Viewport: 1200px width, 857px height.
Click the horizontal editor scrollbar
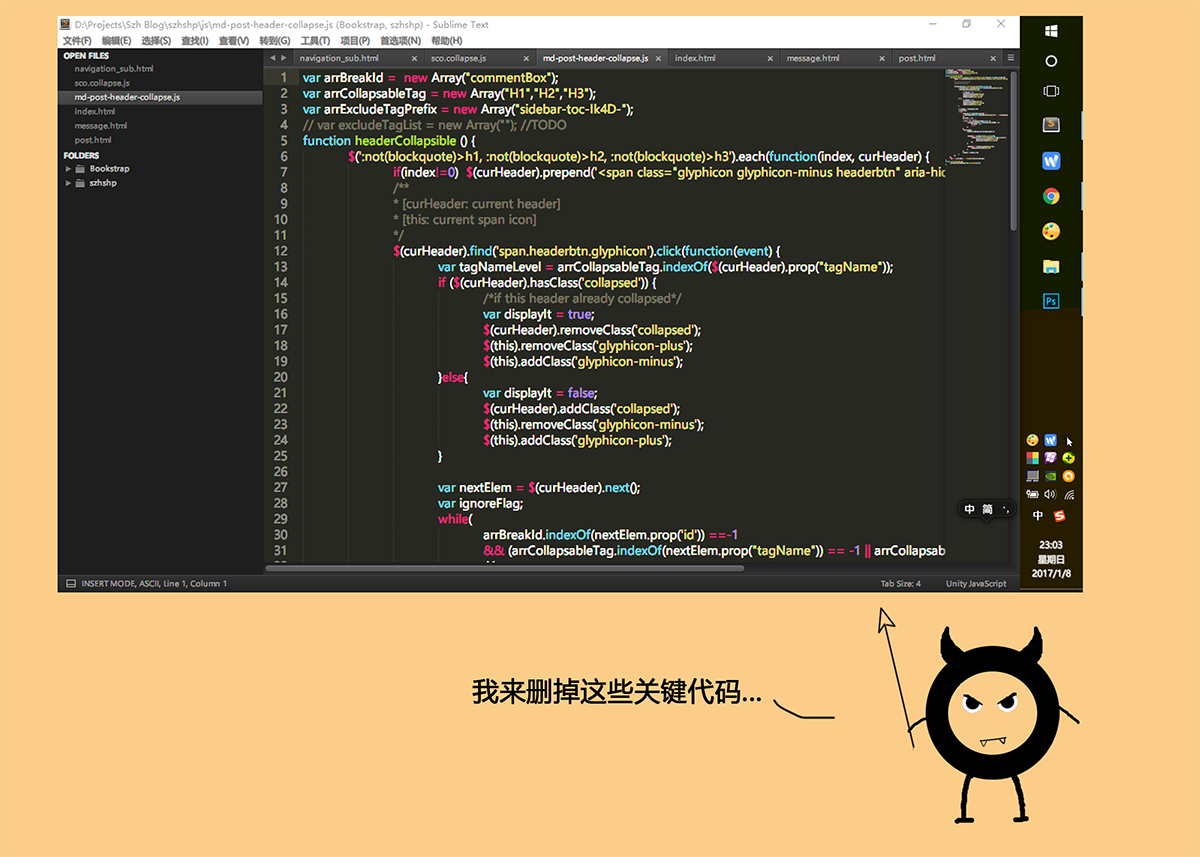coord(505,568)
